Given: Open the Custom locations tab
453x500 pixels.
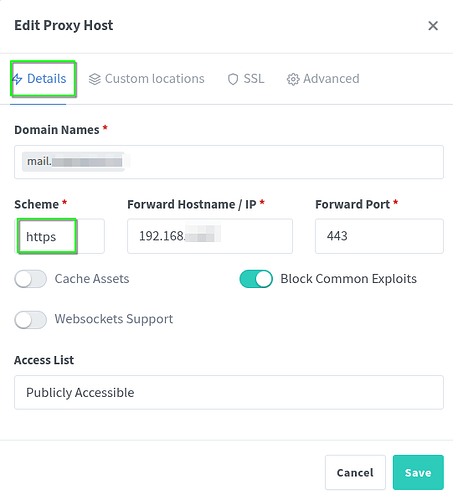Looking at the screenshot, I should click(x=146, y=79).
